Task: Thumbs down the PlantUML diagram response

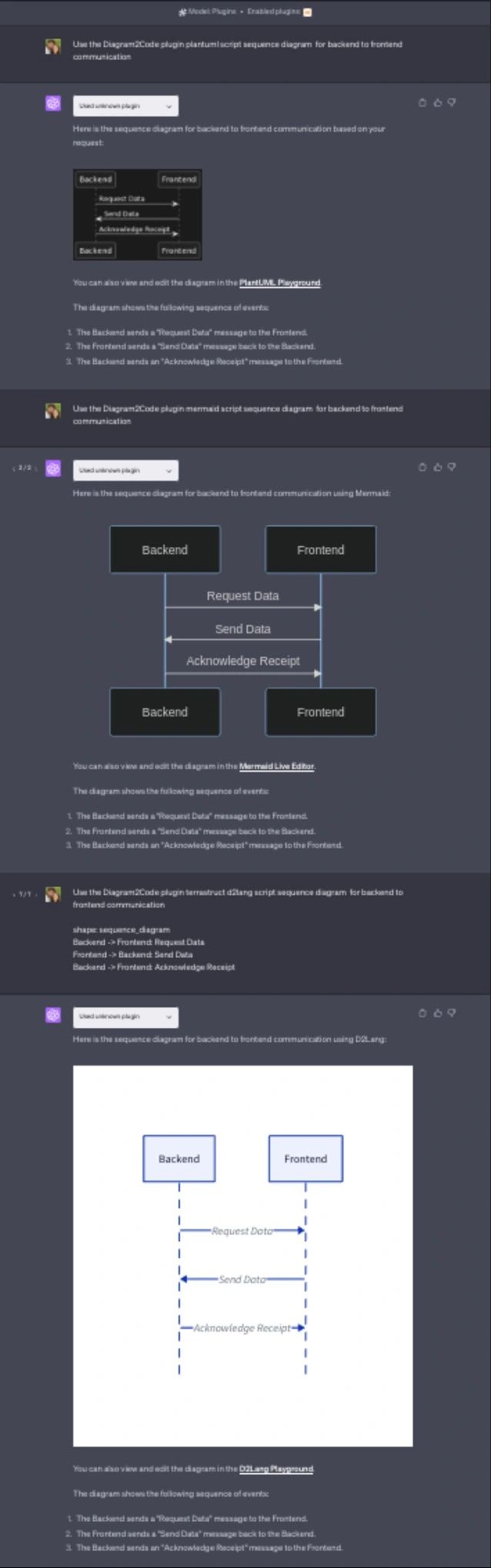Action: (452, 103)
